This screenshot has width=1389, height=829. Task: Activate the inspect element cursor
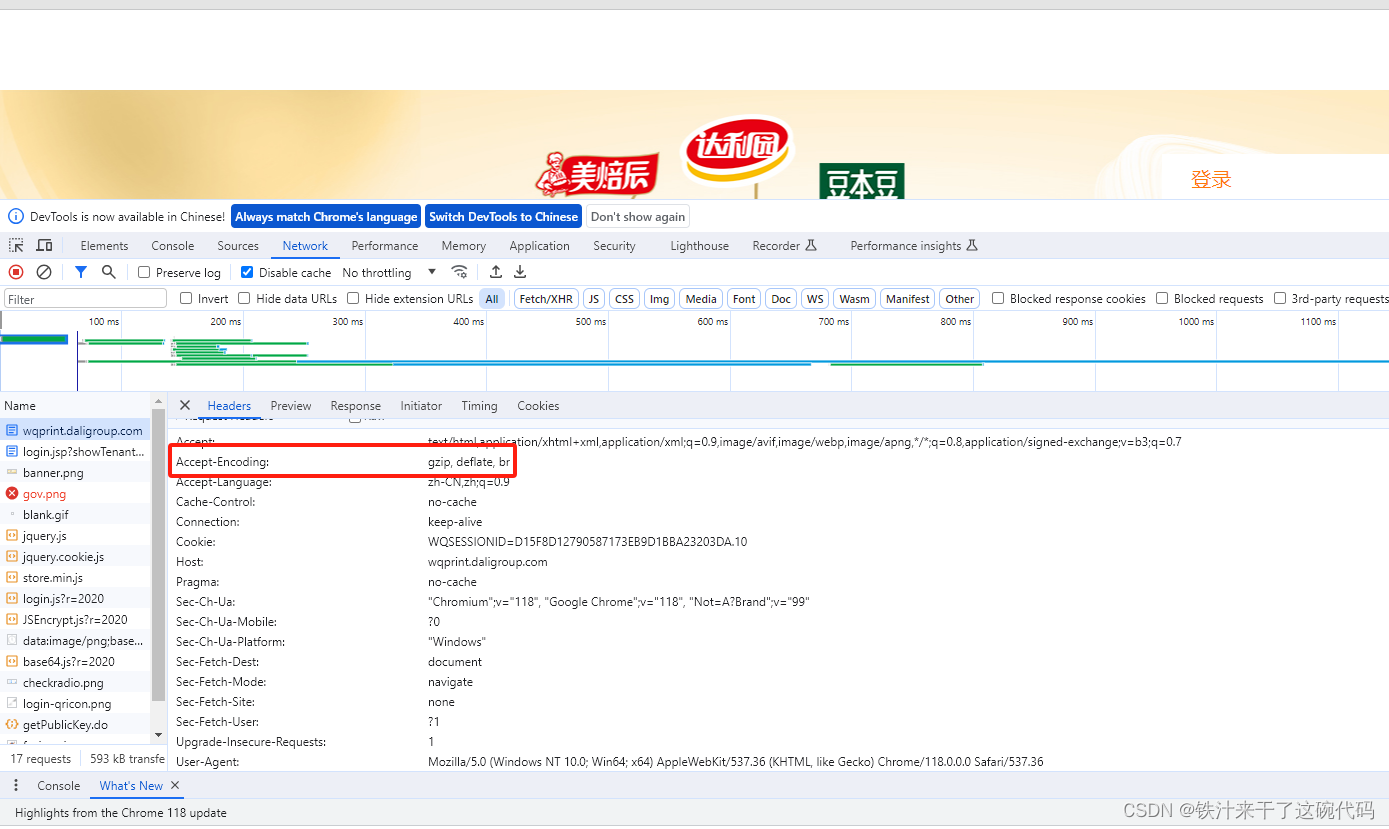click(15, 245)
